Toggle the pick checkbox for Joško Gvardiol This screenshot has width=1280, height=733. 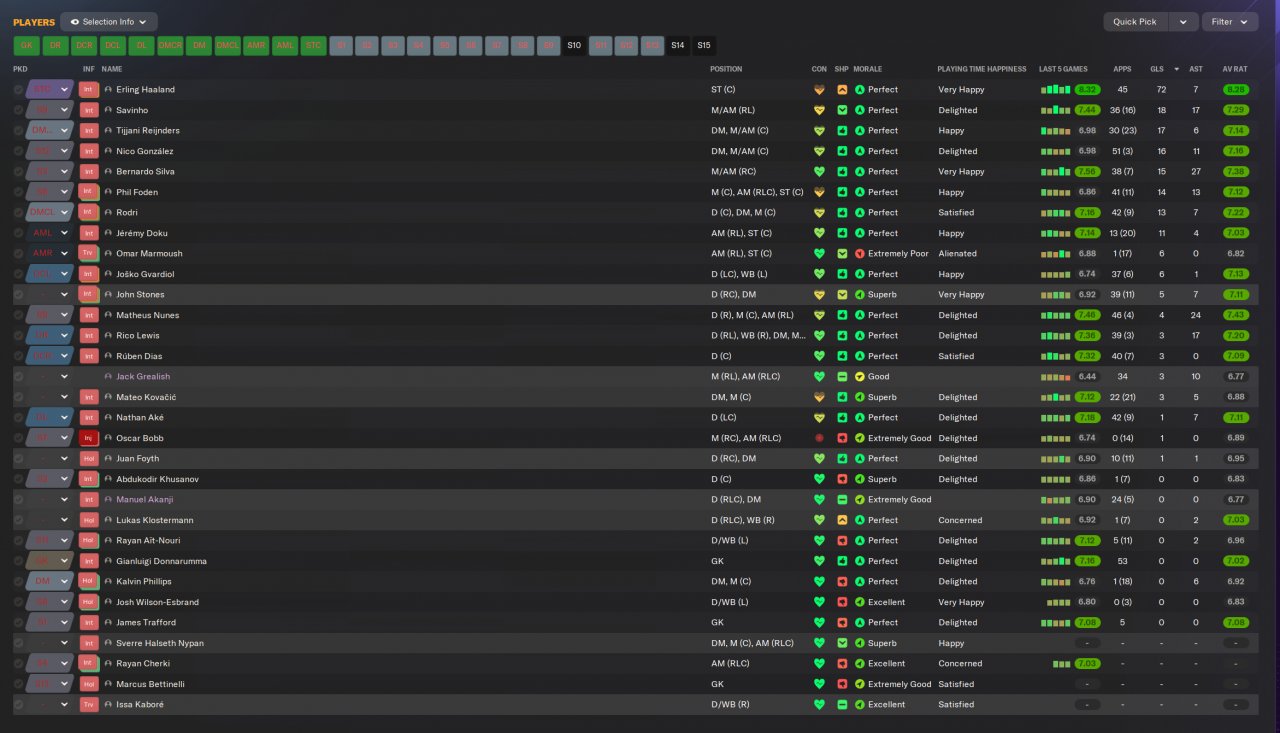(18, 274)
